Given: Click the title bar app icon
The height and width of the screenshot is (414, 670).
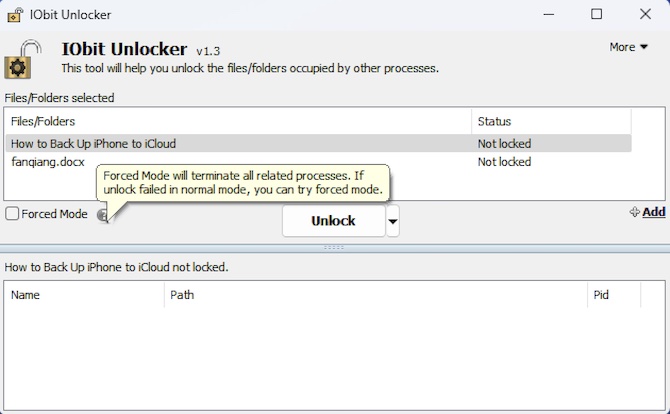Looking at the screenshot, I should [x=15, y=15].
